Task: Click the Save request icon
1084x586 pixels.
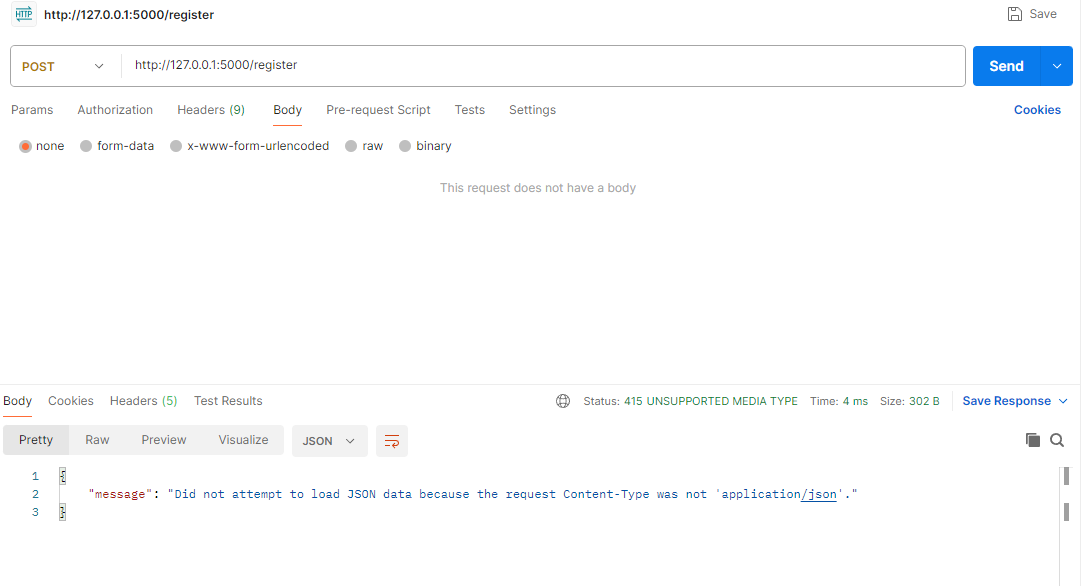Action: coord(1015,14)
